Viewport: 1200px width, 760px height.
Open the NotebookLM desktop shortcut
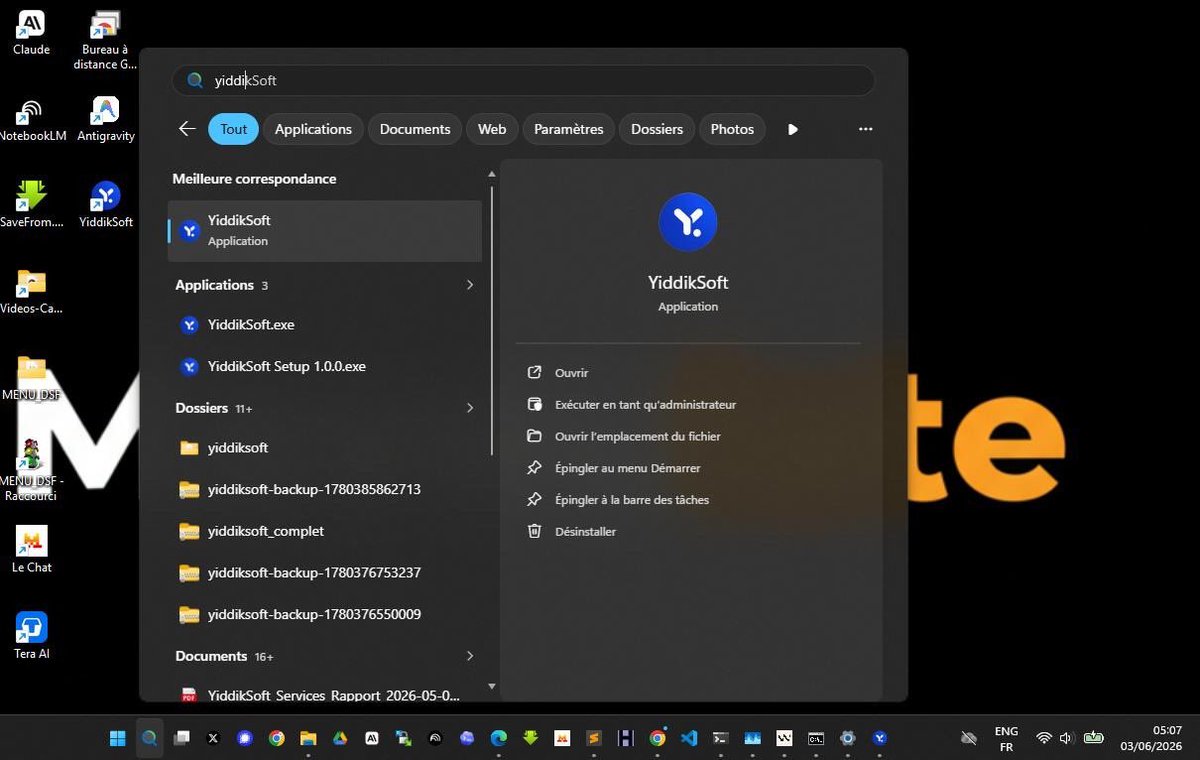31,120
